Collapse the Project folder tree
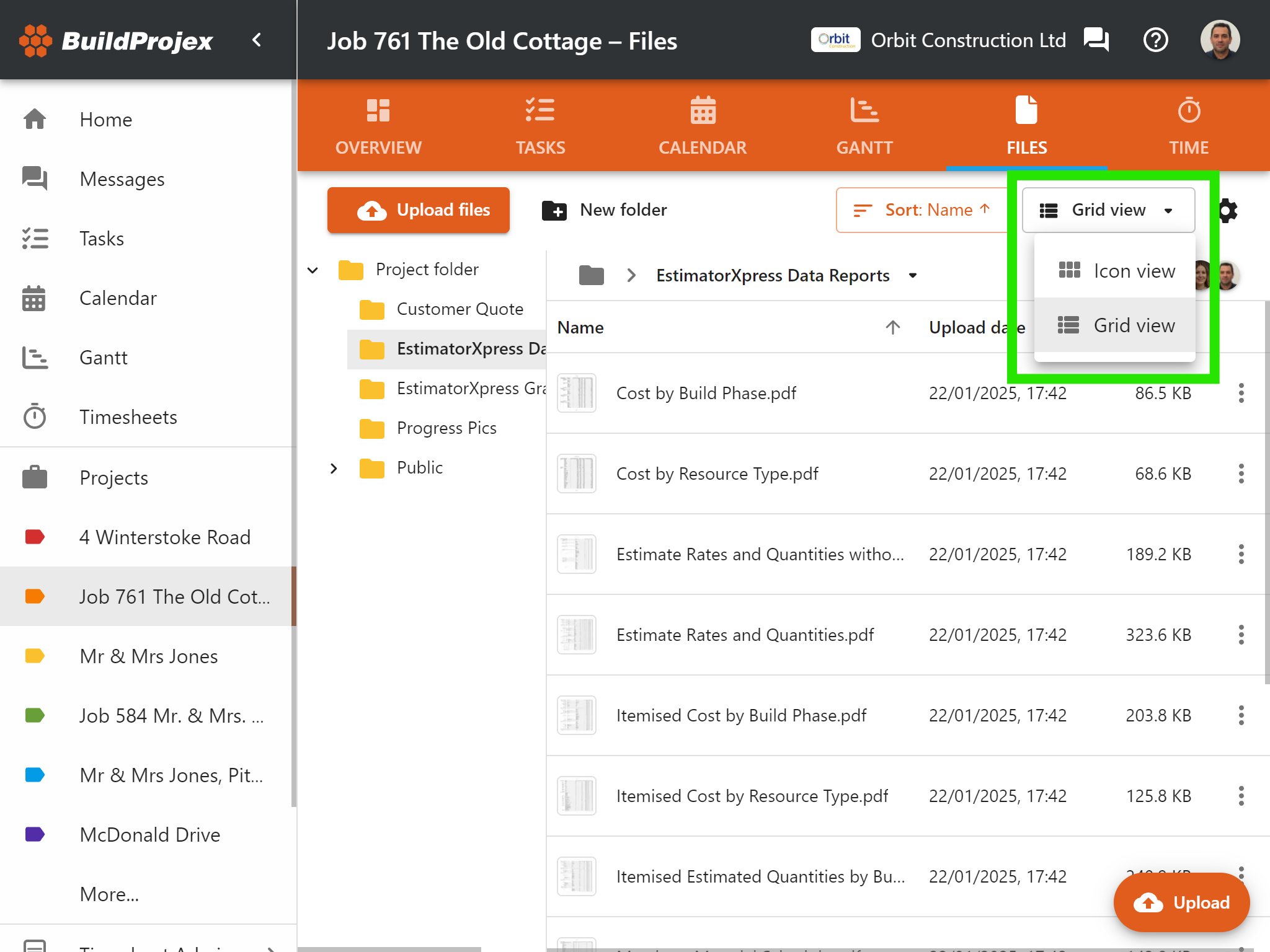The height and width of the screenshot is (952, 1270). [x=313, y=270]
